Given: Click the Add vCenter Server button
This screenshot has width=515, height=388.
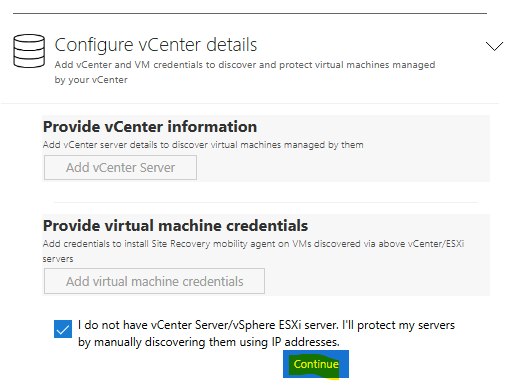Looking at the screenshot, I should (120, 167).
